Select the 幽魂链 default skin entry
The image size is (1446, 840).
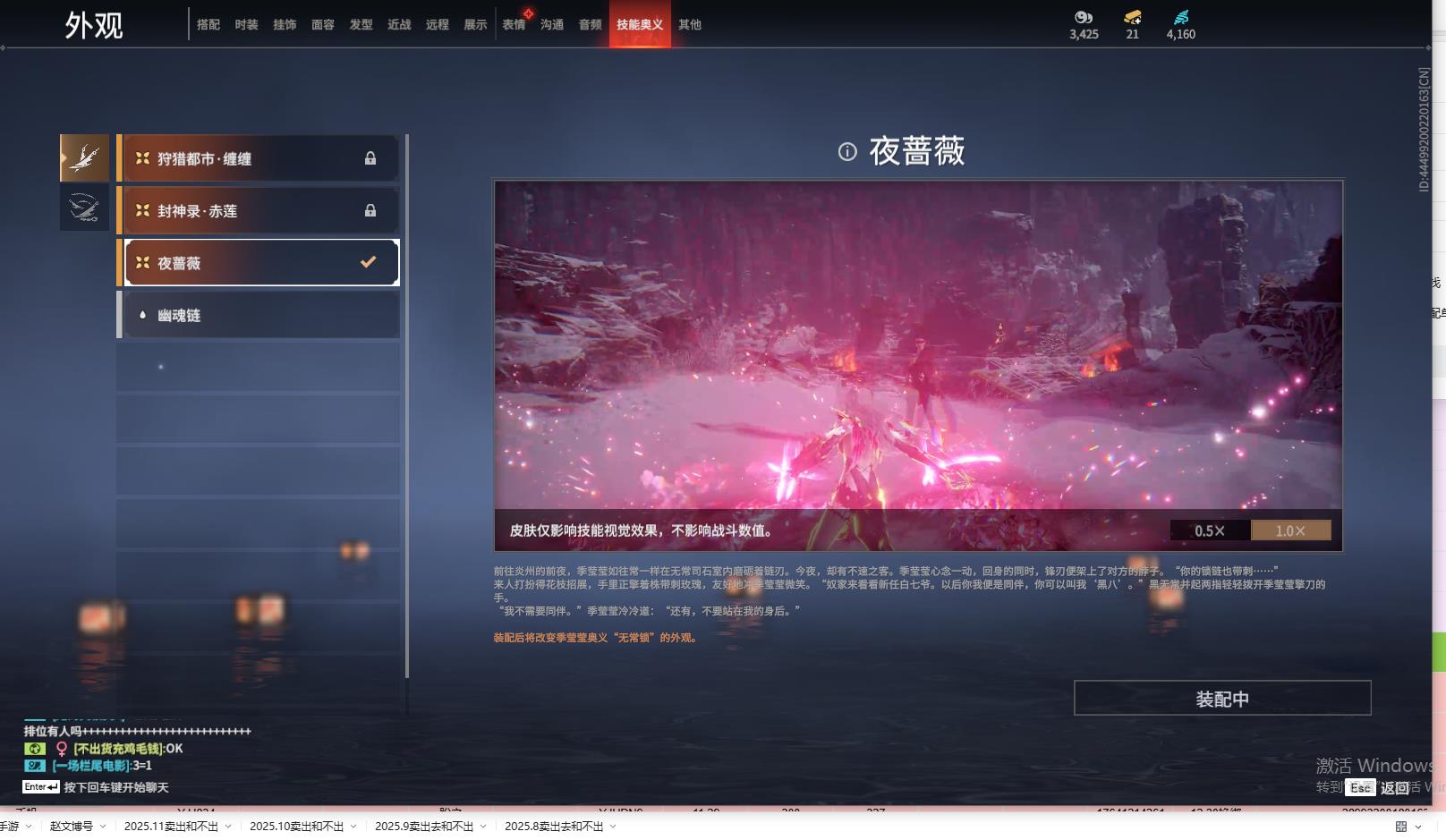click(258, 314)
